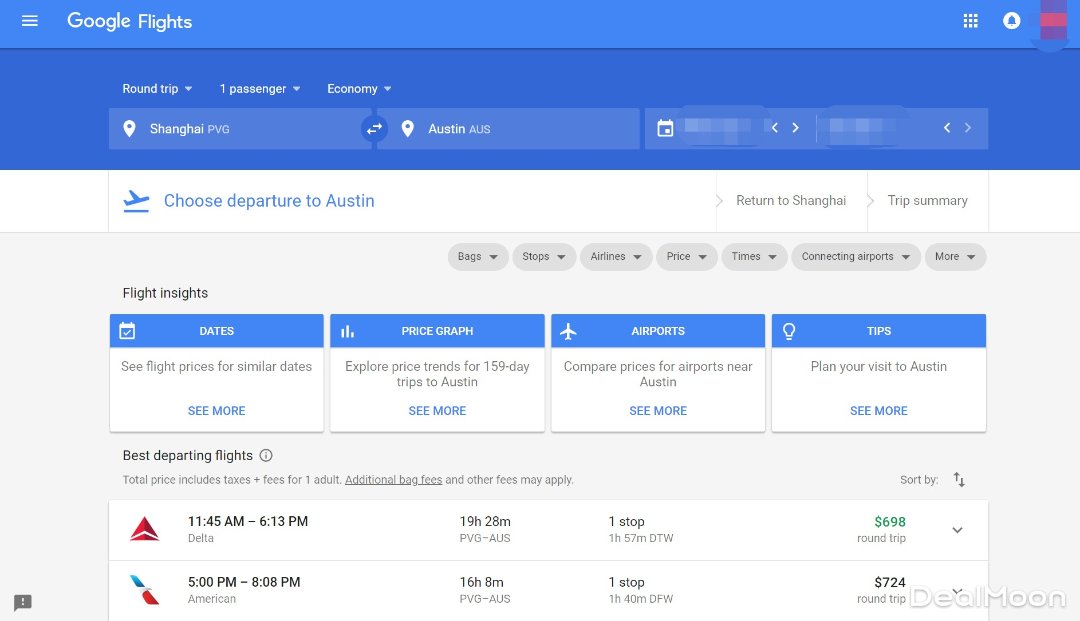Open the Stops filter

point(544,257)
